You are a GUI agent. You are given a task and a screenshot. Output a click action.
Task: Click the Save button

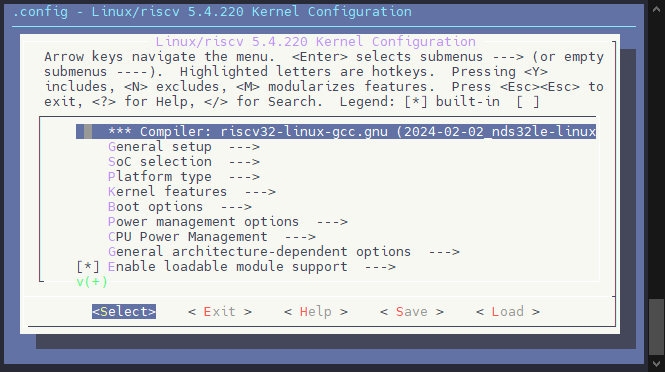pos(412,312)
